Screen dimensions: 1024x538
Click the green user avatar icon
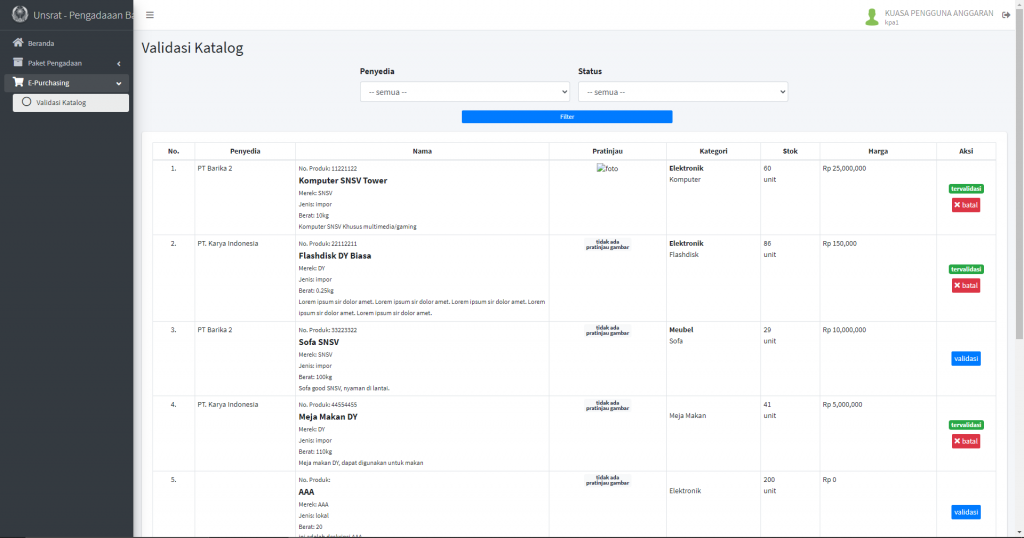872,16
